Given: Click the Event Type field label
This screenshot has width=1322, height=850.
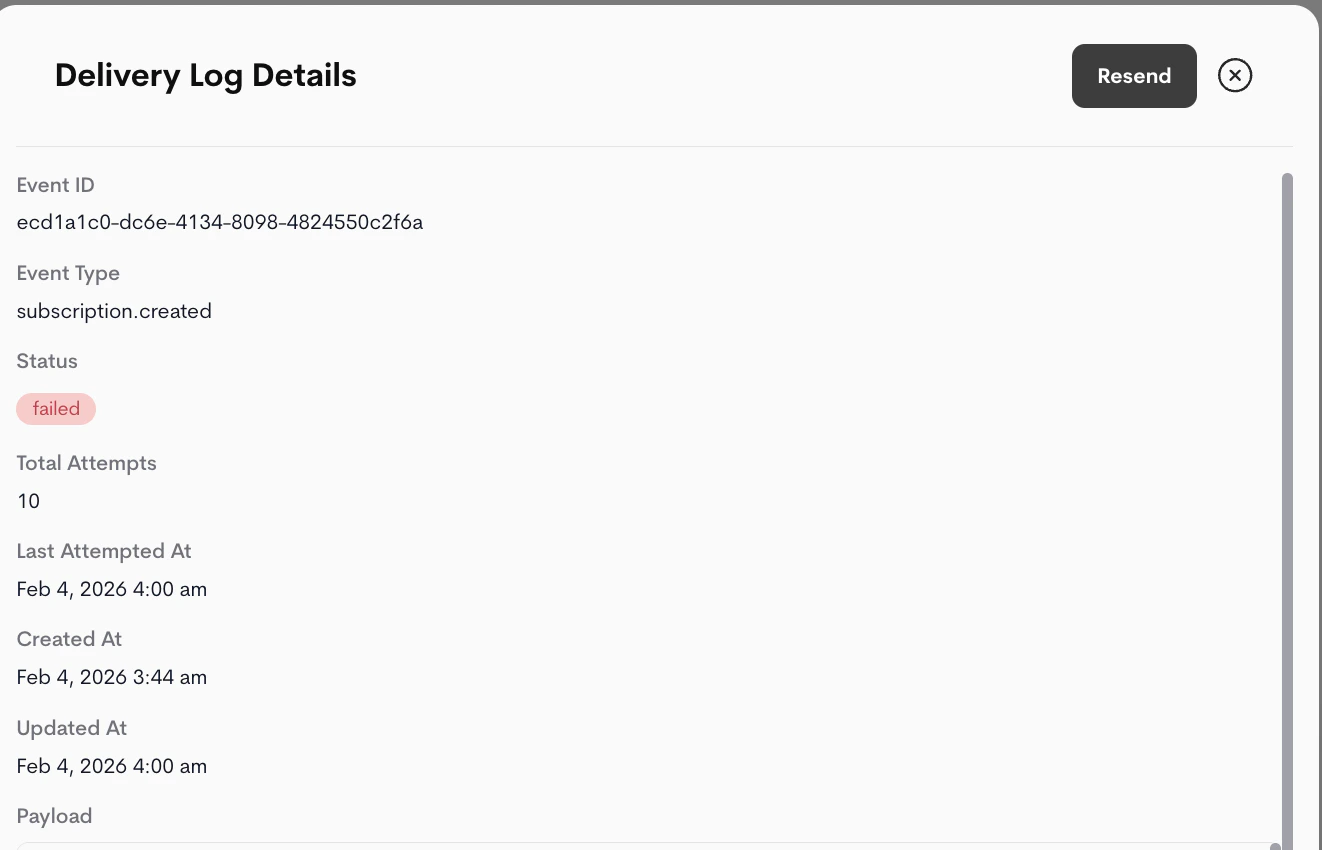Looking at the screenshot, I should (68, 273).
